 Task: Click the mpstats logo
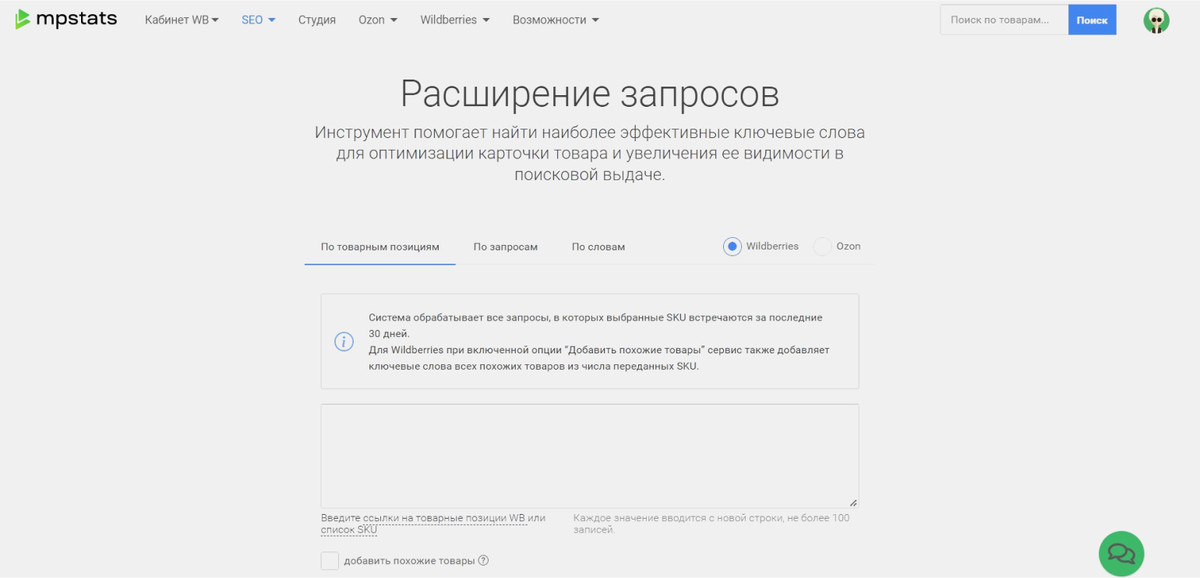66,19
